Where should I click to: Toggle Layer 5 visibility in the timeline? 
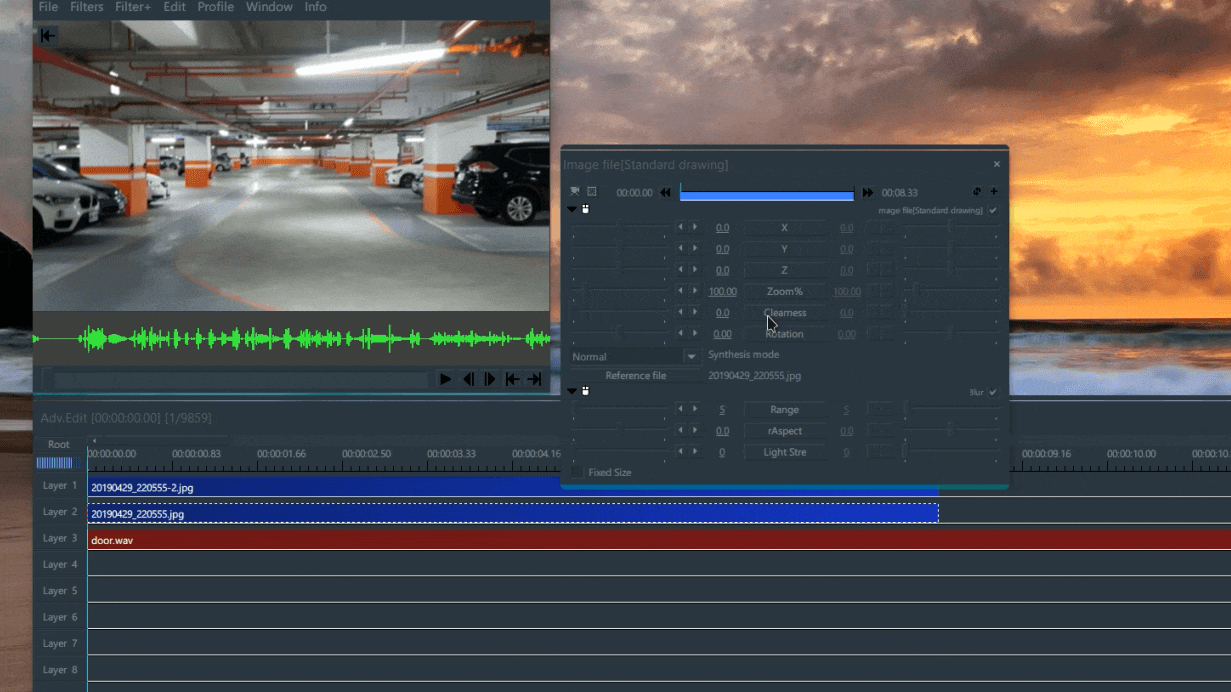[60, 591]
